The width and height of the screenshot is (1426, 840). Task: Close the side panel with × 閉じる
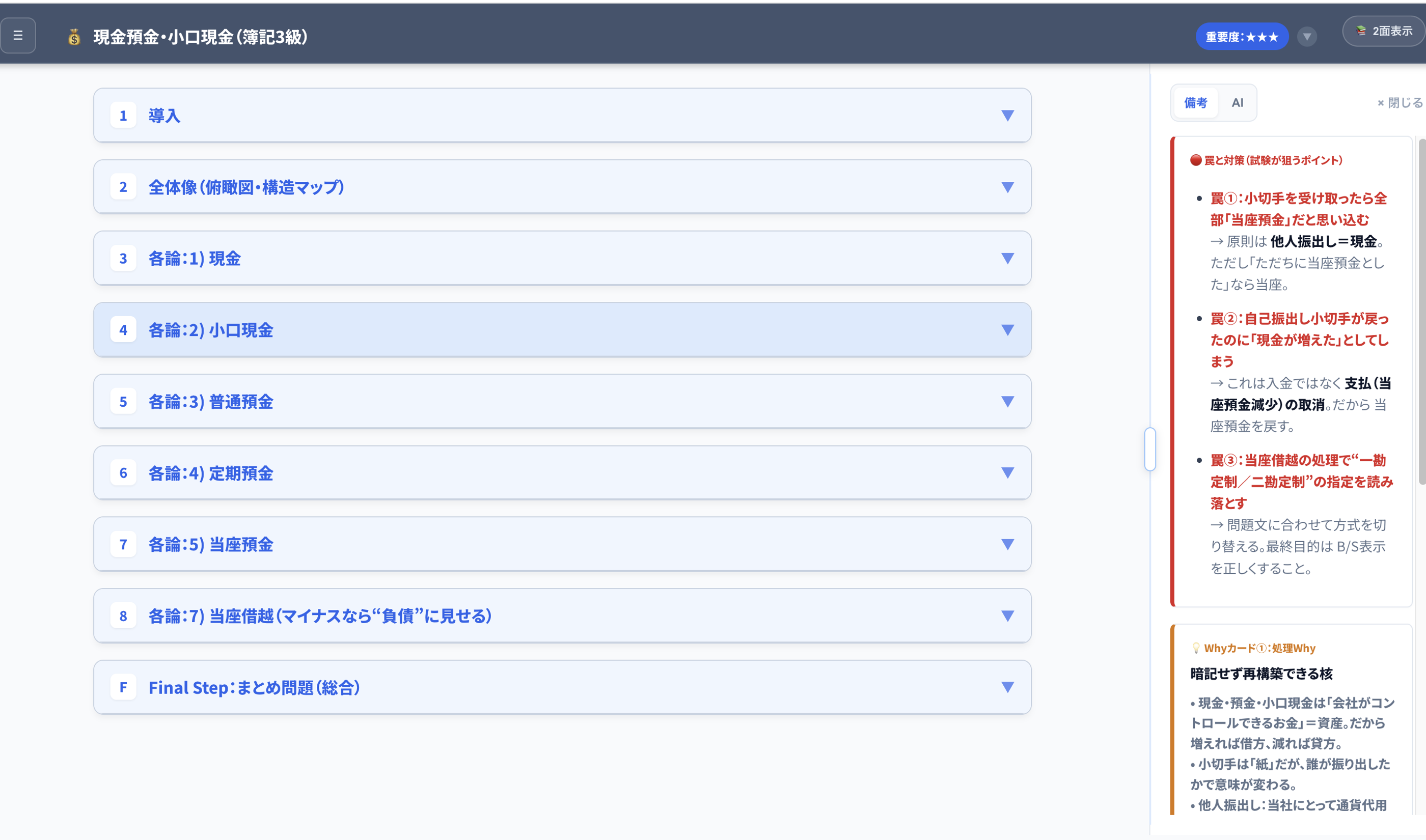point(1400,102)
